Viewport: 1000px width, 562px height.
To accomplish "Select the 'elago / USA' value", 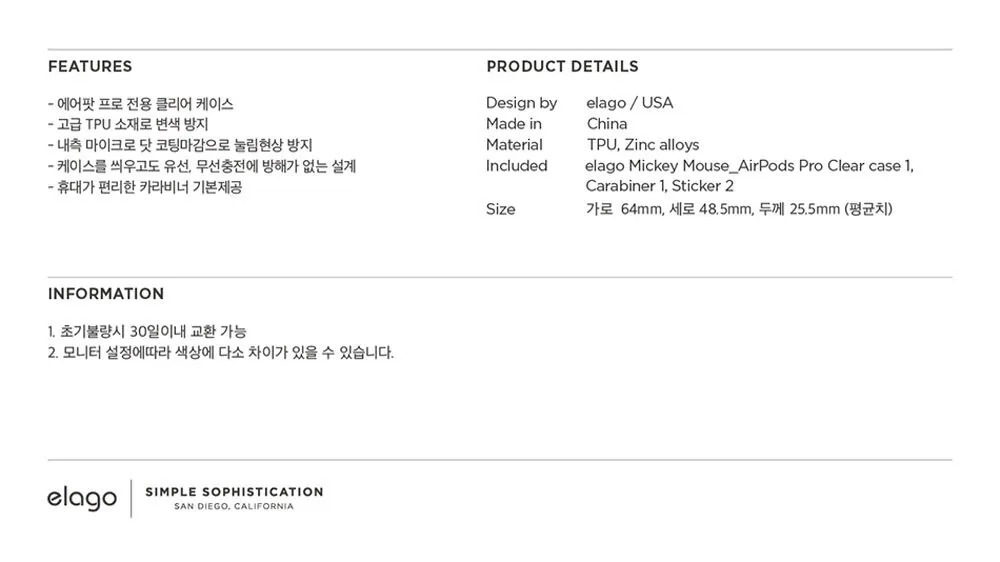I will coord(629,103).
